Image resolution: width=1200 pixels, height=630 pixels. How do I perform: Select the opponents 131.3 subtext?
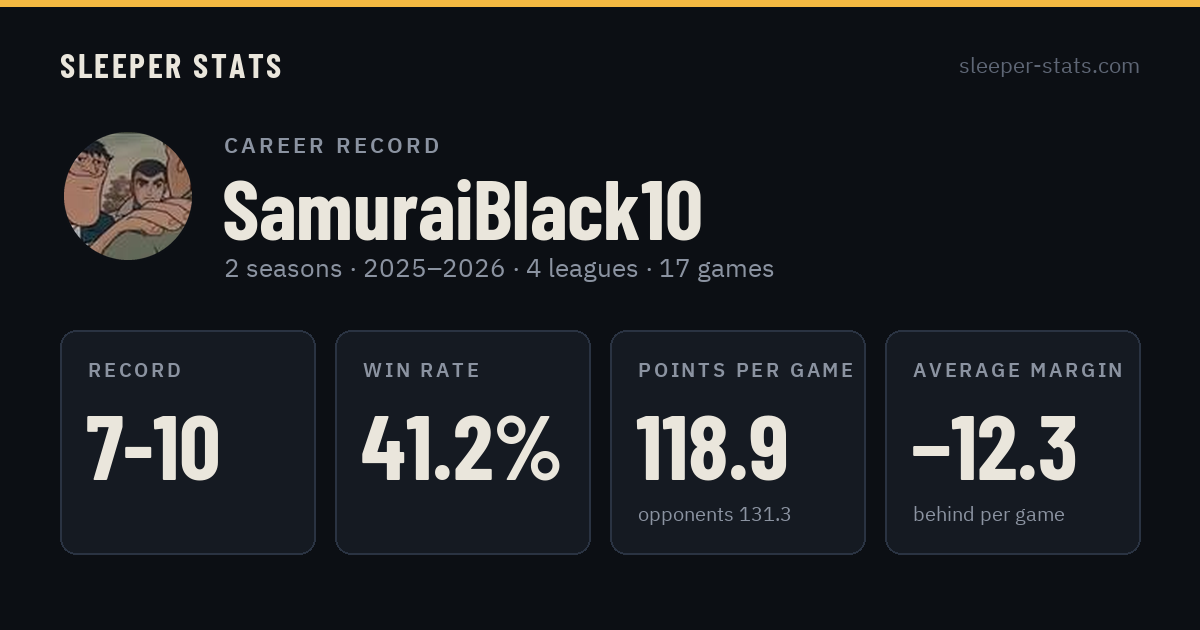click(x=715, y=515)
